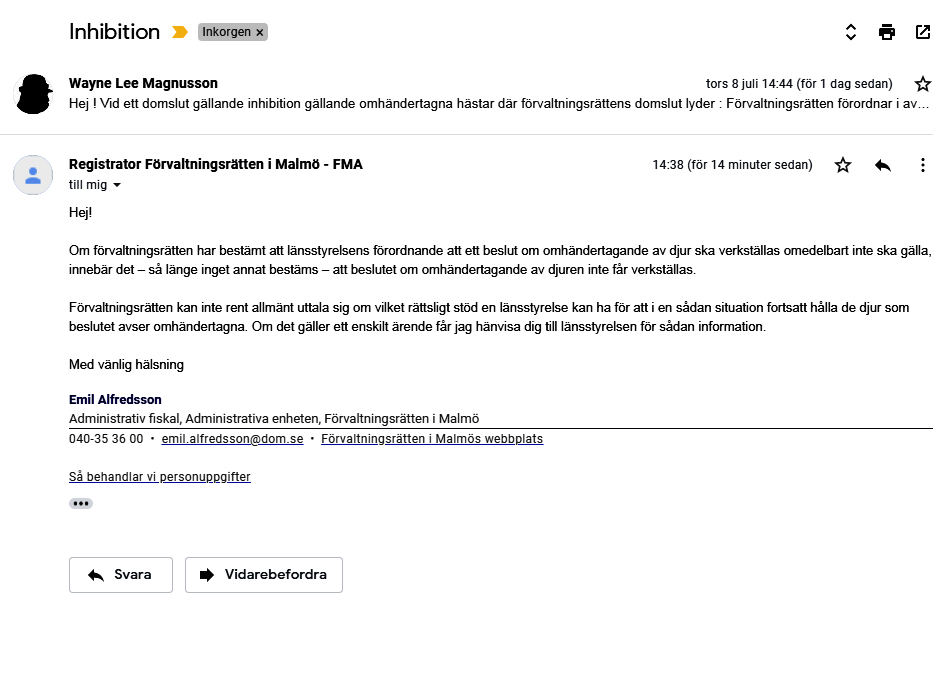Viewport: 946px width, 697px height.
Task: Open the three-dot more options menu
Action: 923,165
